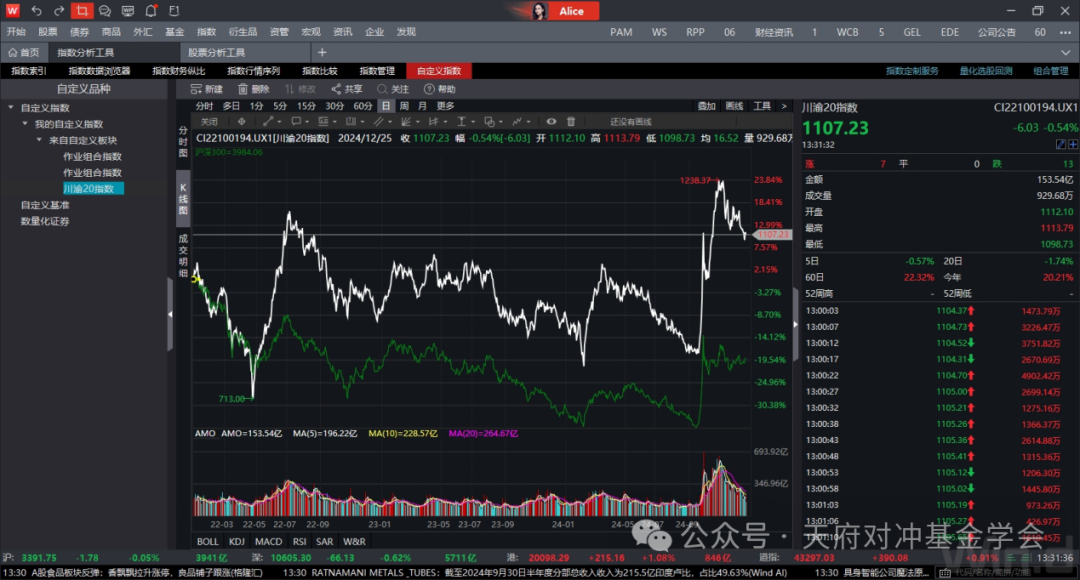Click the 新建 button

206,89
